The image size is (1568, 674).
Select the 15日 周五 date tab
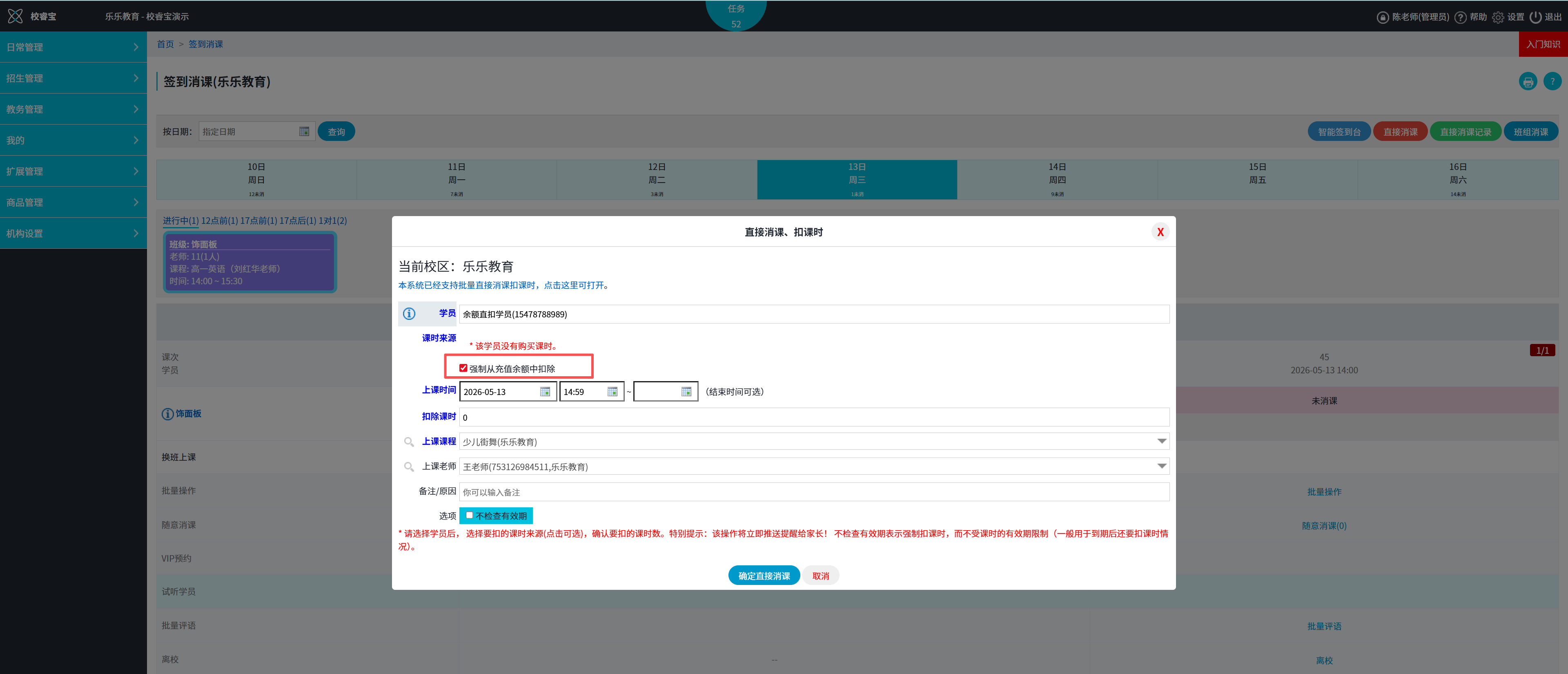1258,180
